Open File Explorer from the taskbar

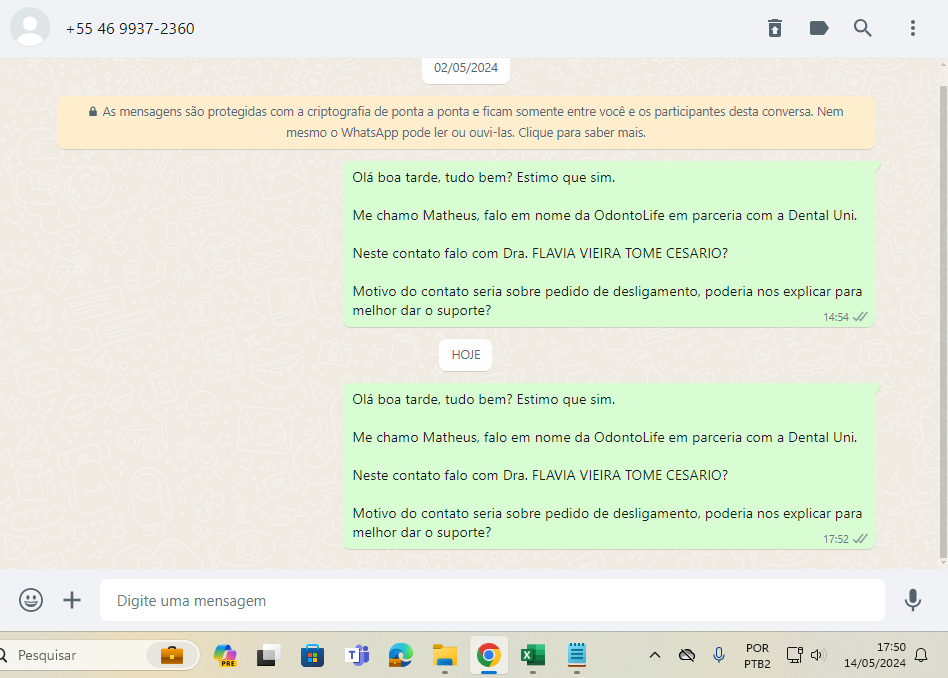click(444, 656)
